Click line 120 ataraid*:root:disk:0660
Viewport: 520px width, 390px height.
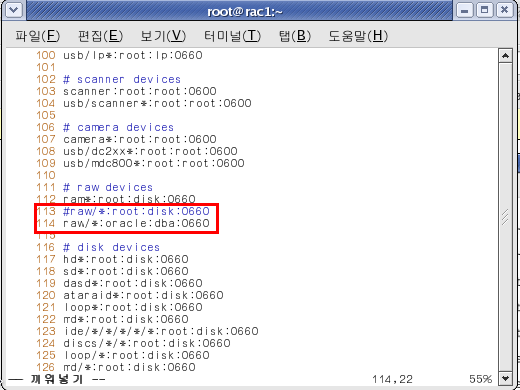(x=143, y=295)
